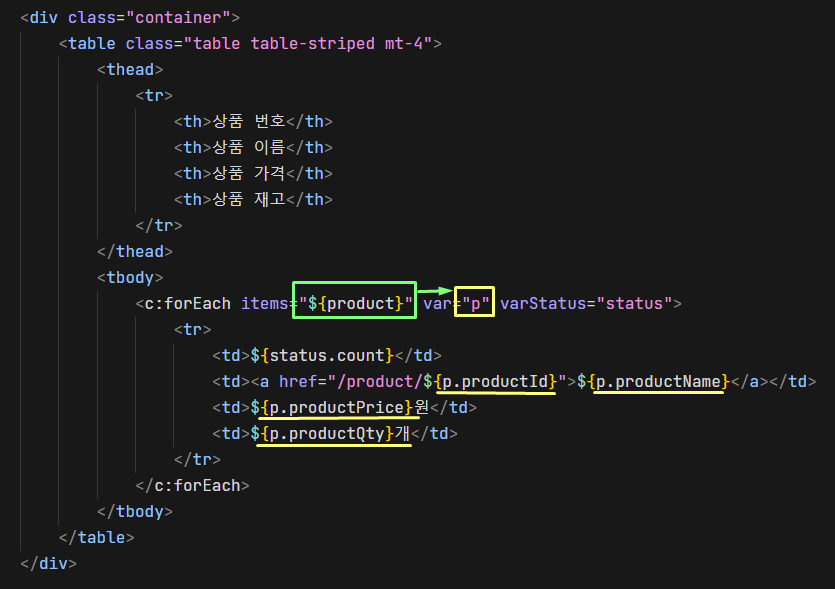Click the closing thead tag
The height and width of the screenshot is (589, 835).
click(135, 251)
